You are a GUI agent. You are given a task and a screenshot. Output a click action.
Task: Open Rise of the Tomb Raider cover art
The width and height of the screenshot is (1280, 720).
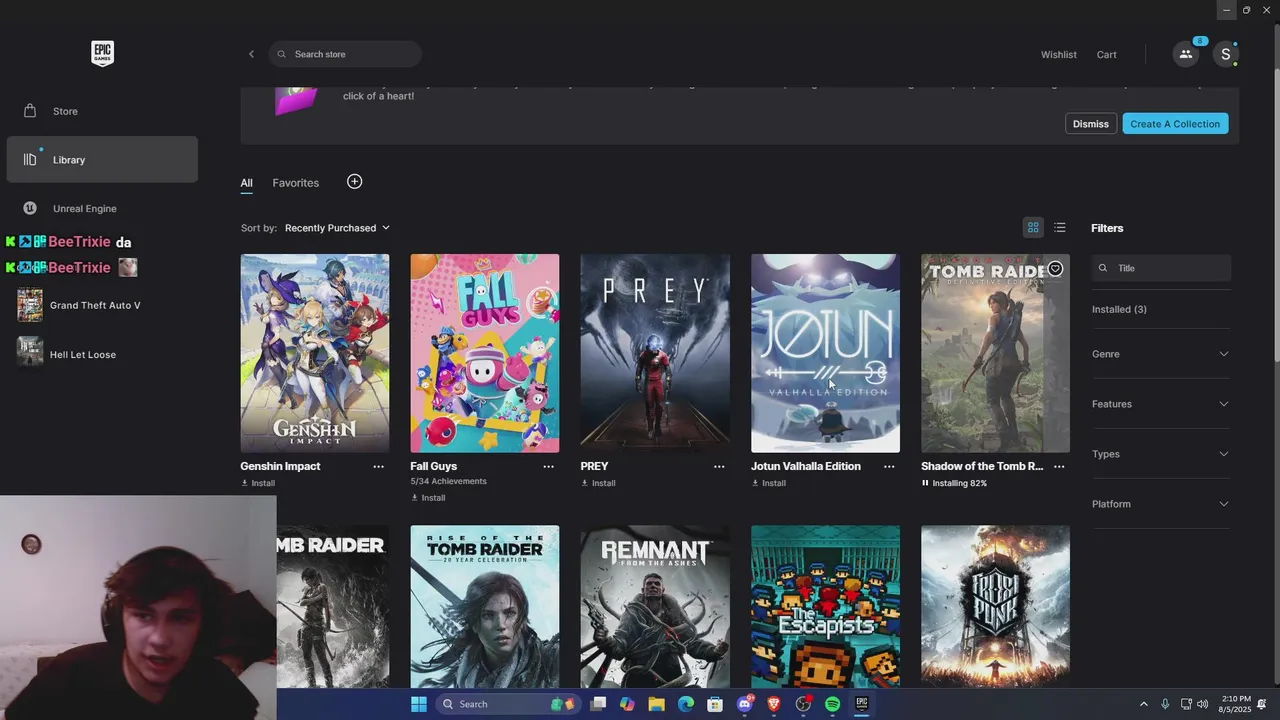point(485,606)
